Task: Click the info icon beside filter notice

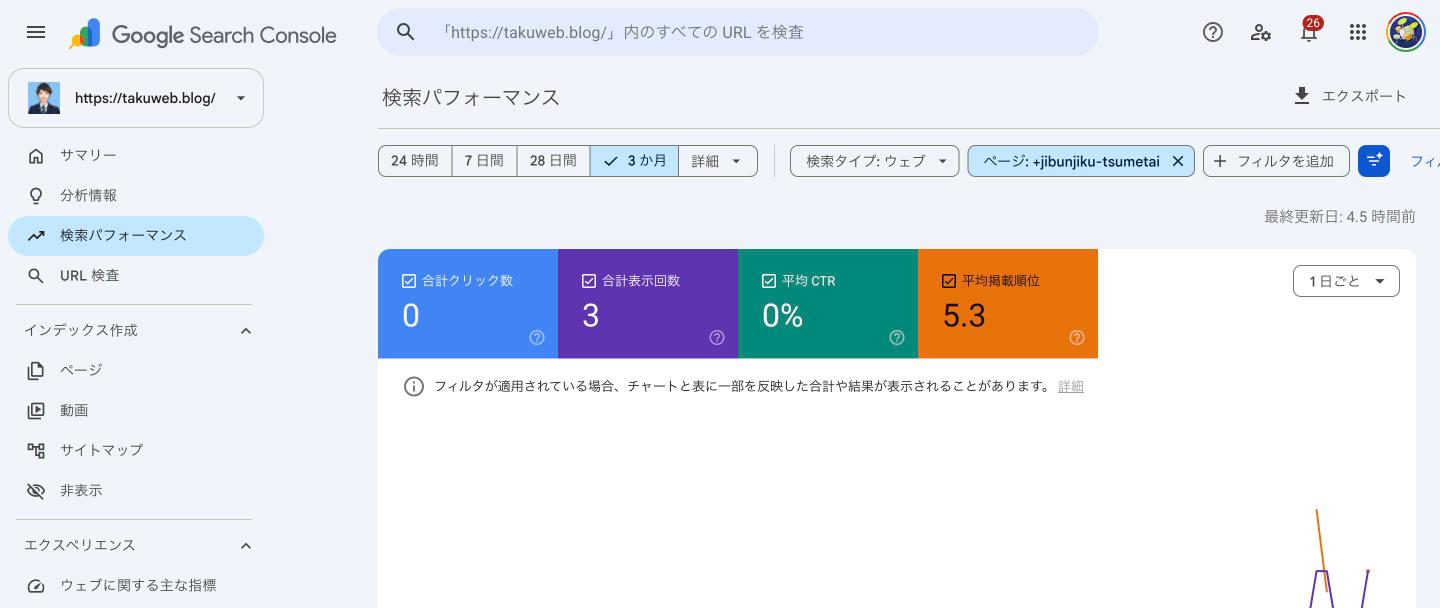Action: pos(414,386)
